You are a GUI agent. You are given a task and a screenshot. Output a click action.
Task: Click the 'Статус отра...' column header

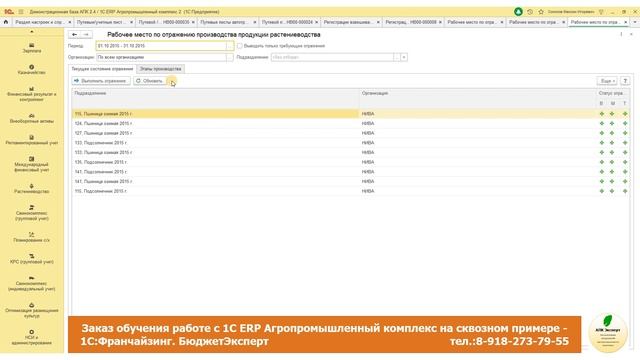(x=612, y=93)
